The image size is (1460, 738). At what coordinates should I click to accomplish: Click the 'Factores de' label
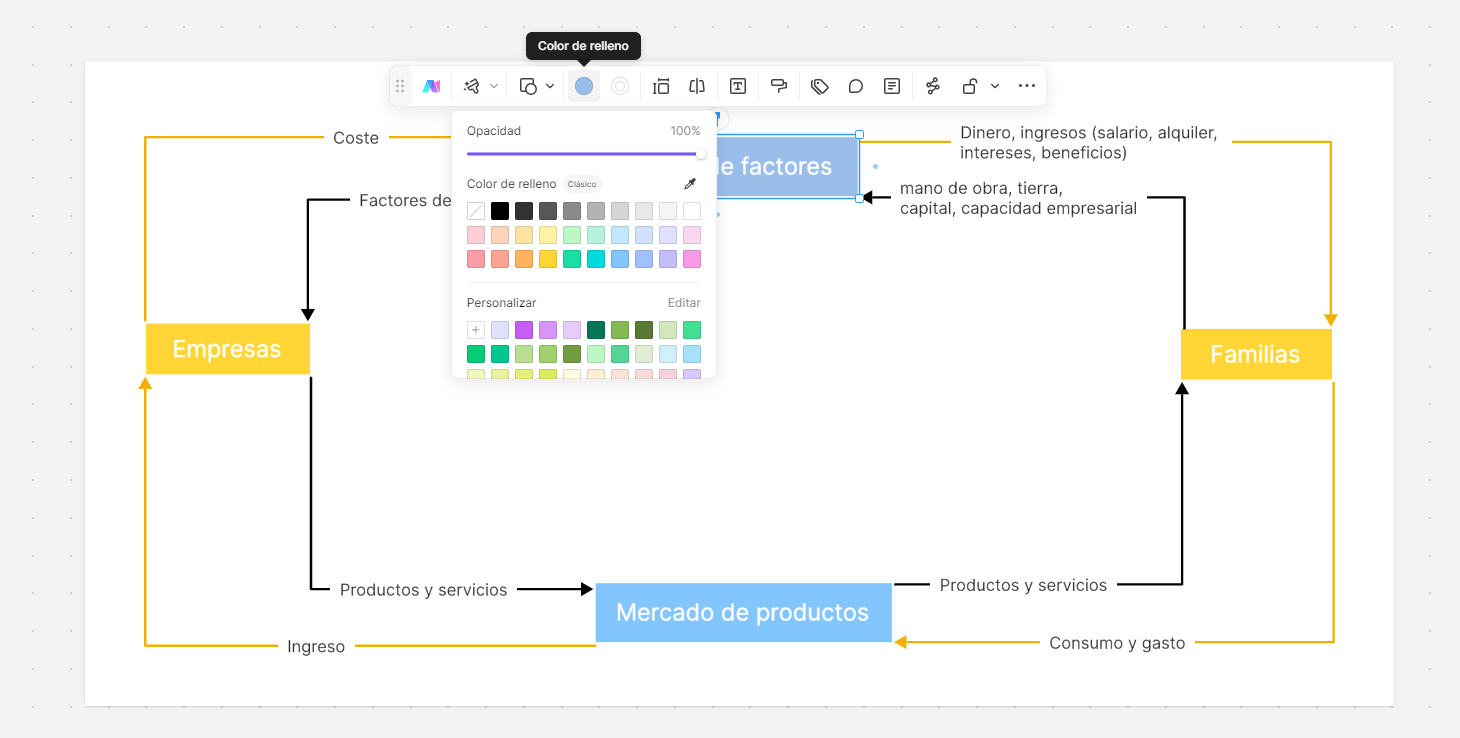[405, 200]
